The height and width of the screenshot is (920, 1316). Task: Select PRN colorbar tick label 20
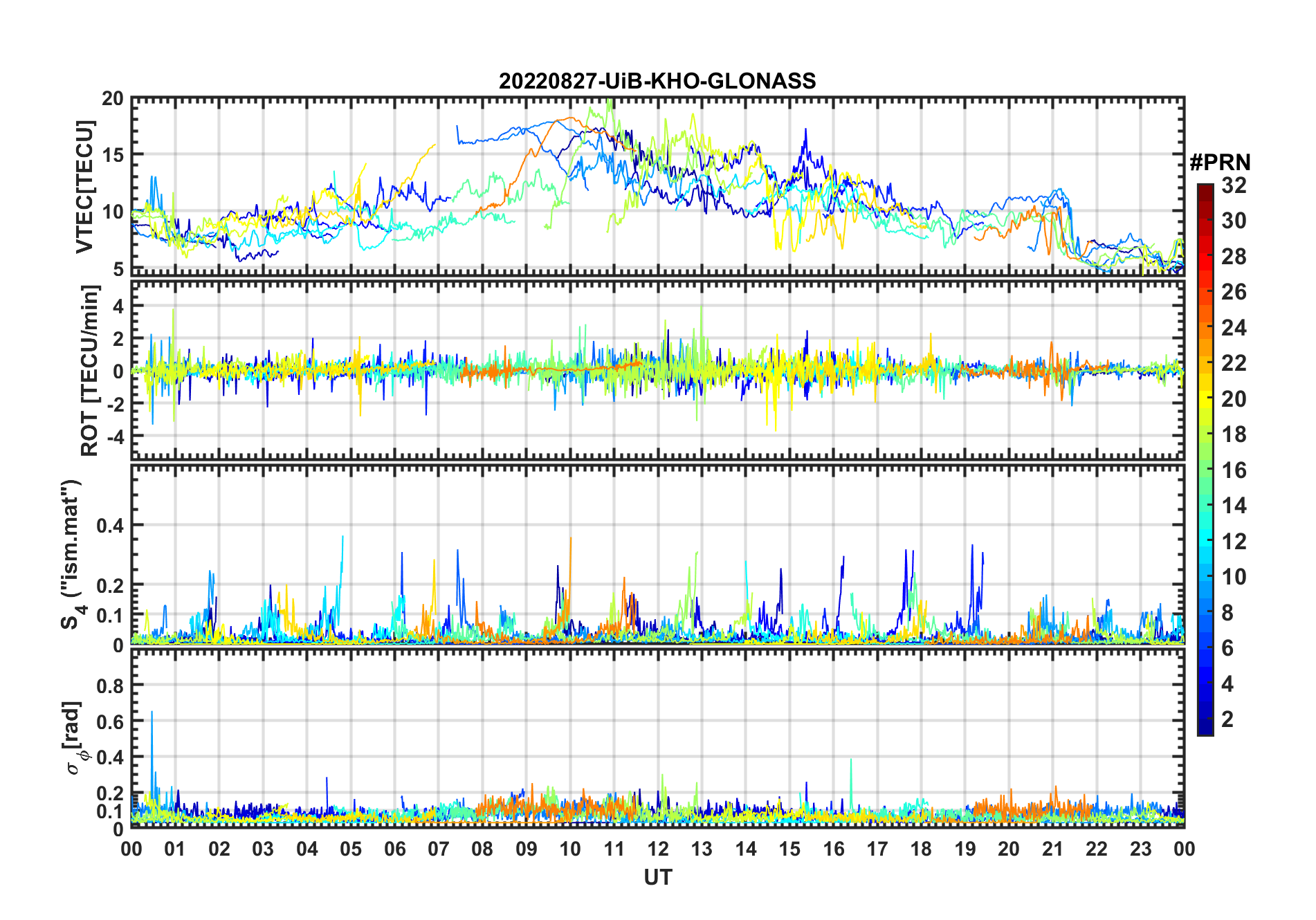[1234, 399]
